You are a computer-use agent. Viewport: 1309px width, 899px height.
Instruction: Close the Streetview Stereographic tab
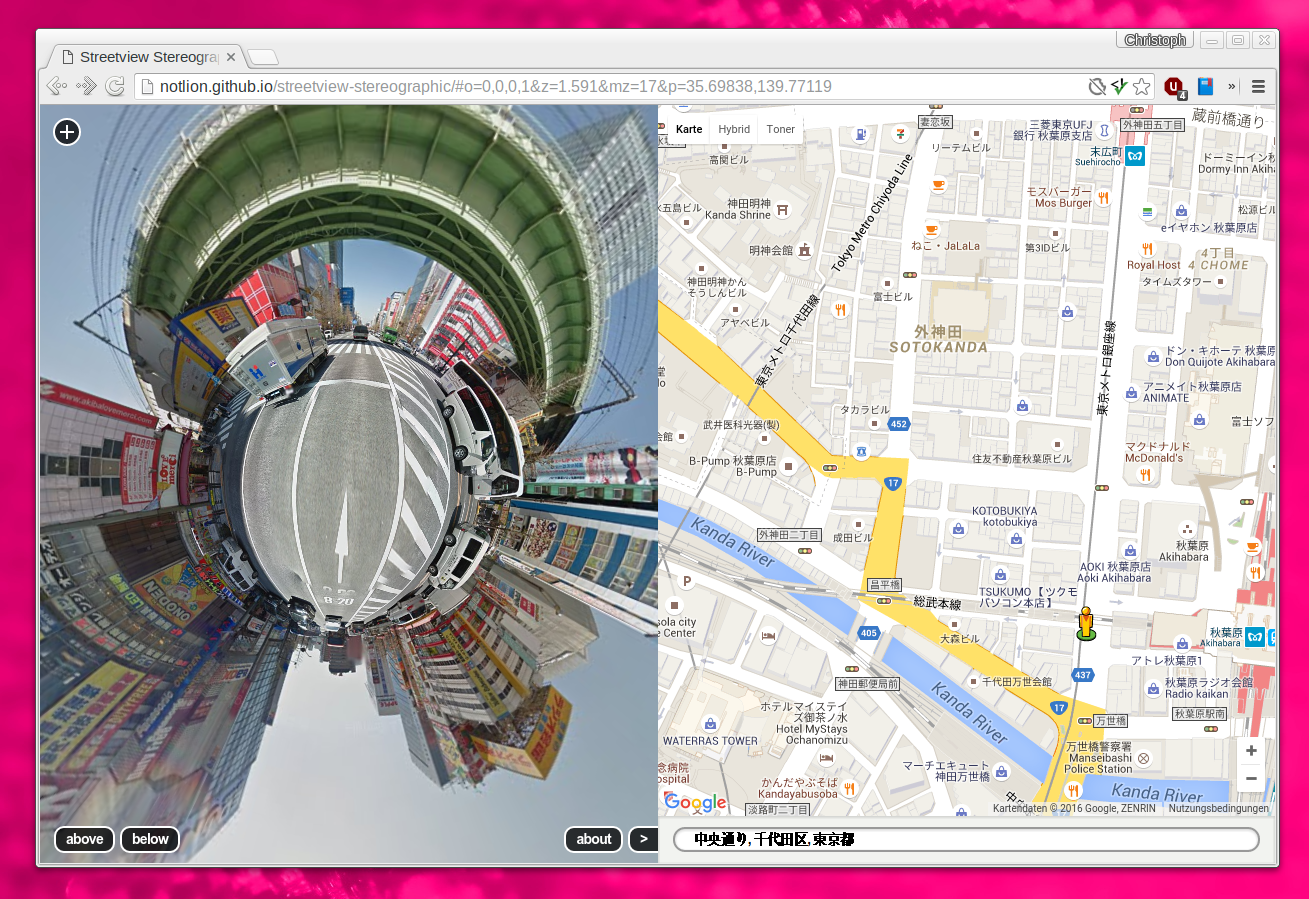(230, 57)
